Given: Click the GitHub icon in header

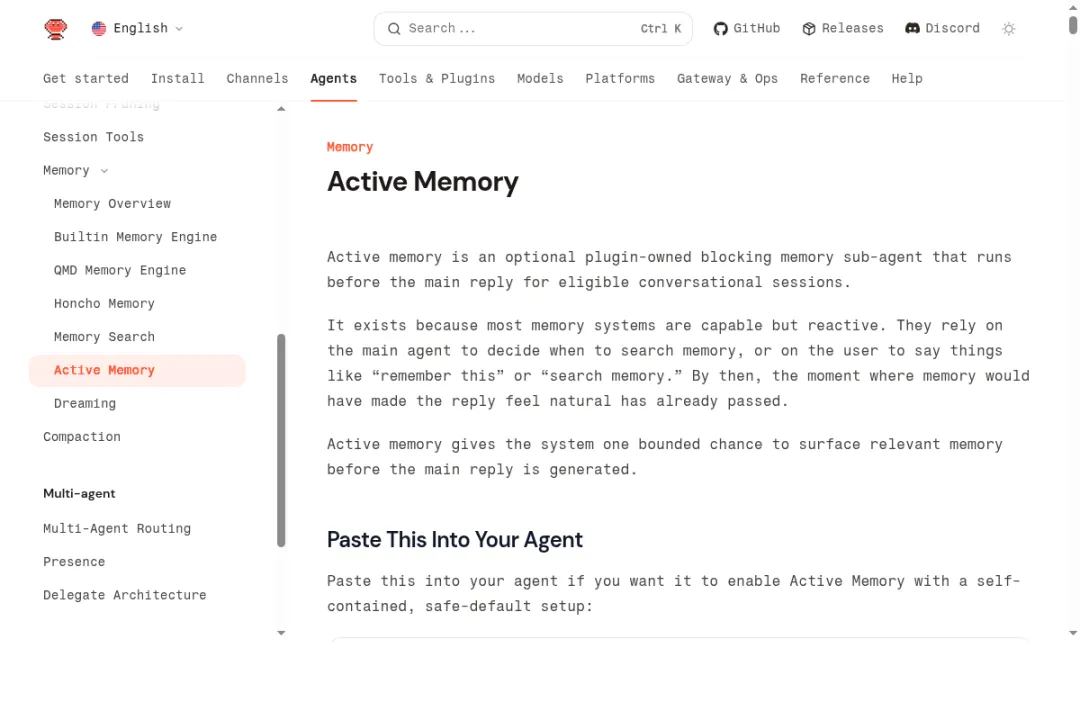Looking at the screenshot, I should coord(720,29).
